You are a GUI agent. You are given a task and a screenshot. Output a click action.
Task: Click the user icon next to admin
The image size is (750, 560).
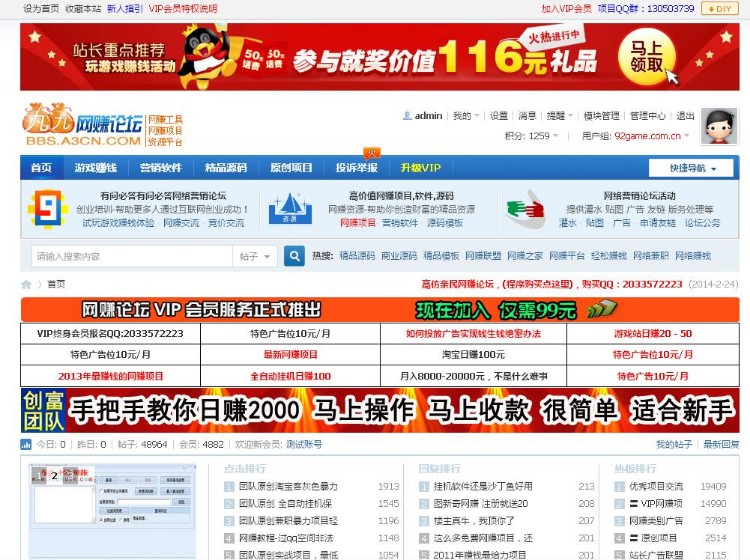(x=407, y=116)
